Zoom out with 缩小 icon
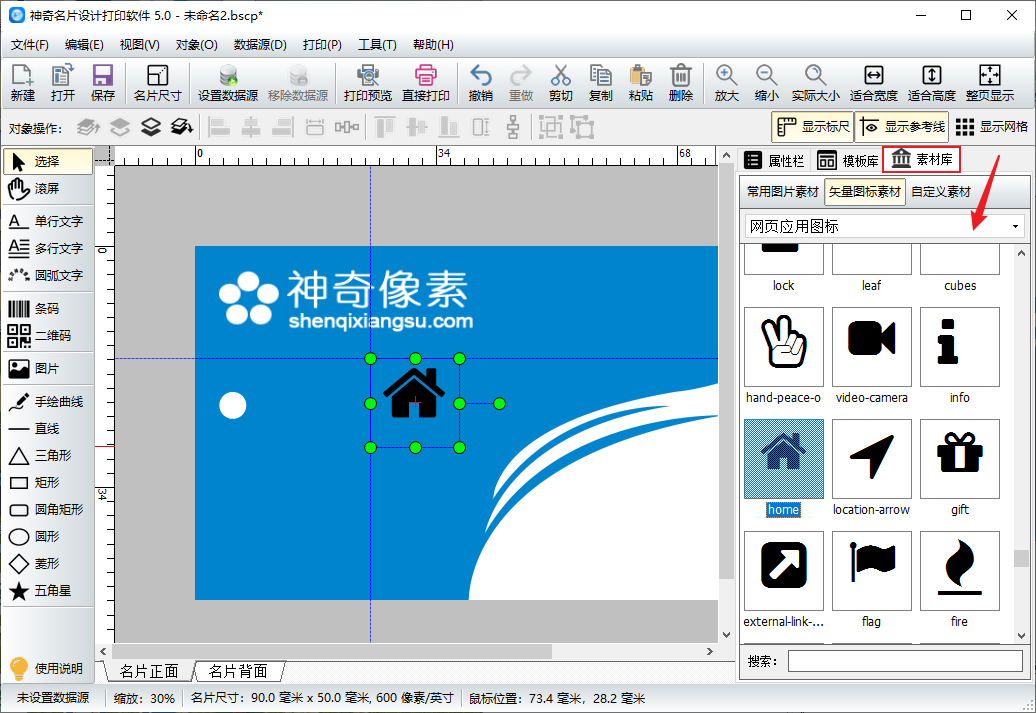This screenshot has width=1036, height=713. click(766, 83)
